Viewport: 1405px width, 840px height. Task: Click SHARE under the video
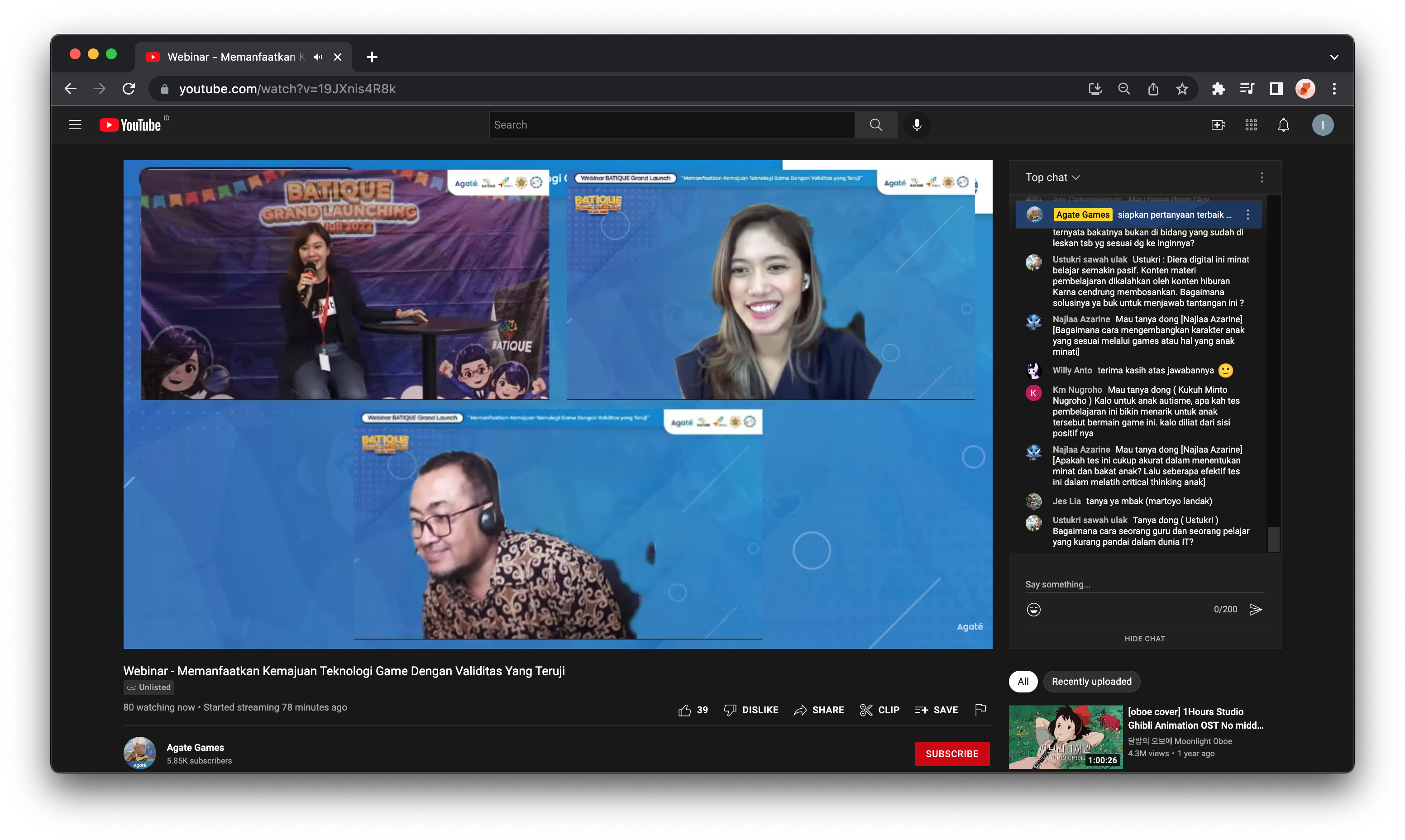click(818, 710)
